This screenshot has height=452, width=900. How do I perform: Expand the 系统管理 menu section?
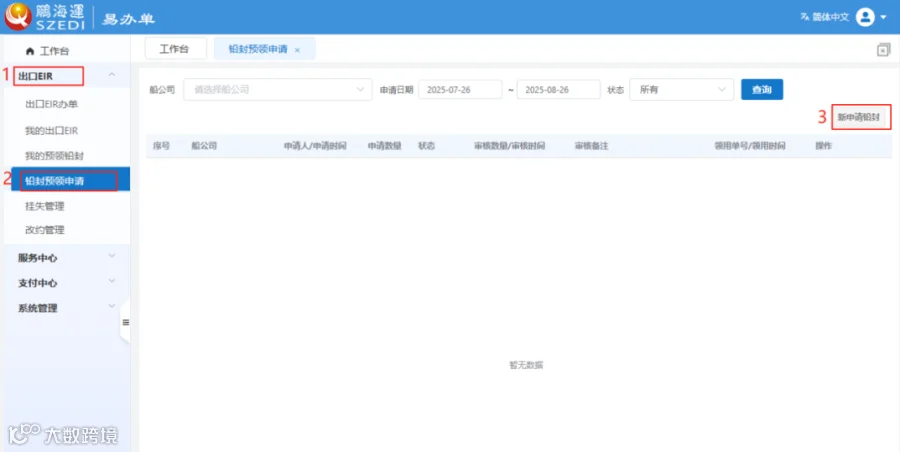click(x=112, y=306)
